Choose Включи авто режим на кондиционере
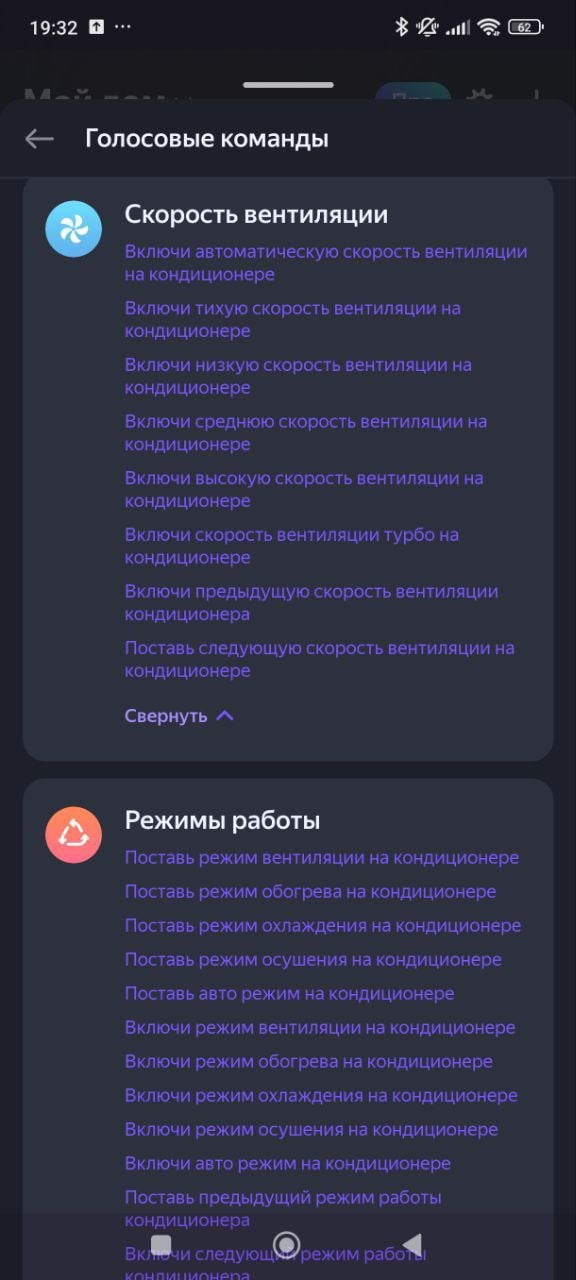 click(x=288, y=1164)
